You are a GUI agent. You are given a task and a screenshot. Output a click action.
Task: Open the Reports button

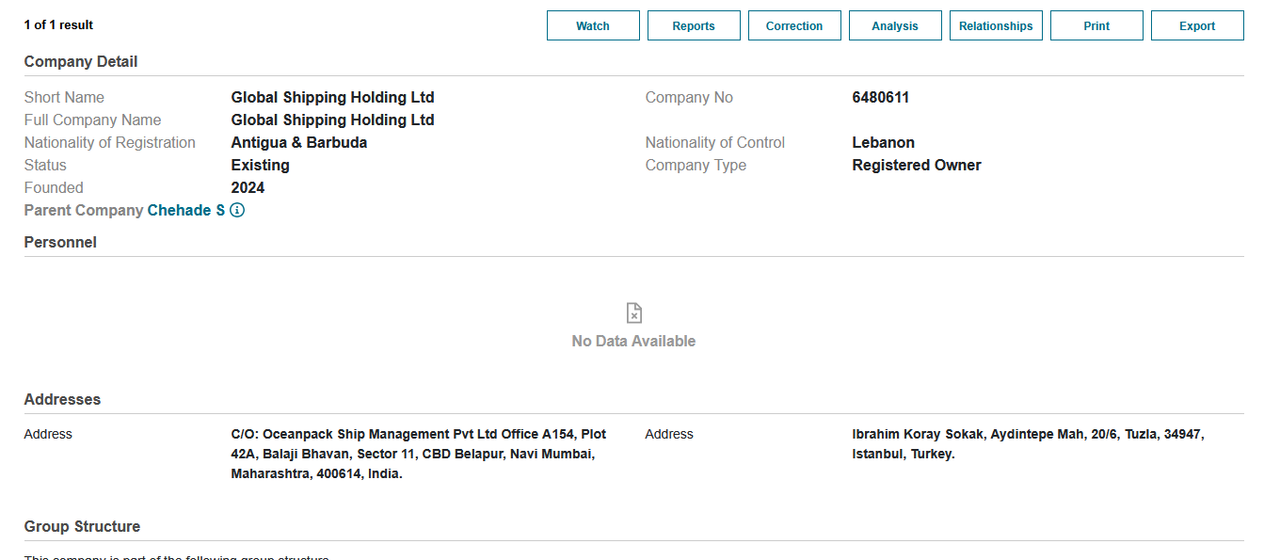tap(694, 26)
